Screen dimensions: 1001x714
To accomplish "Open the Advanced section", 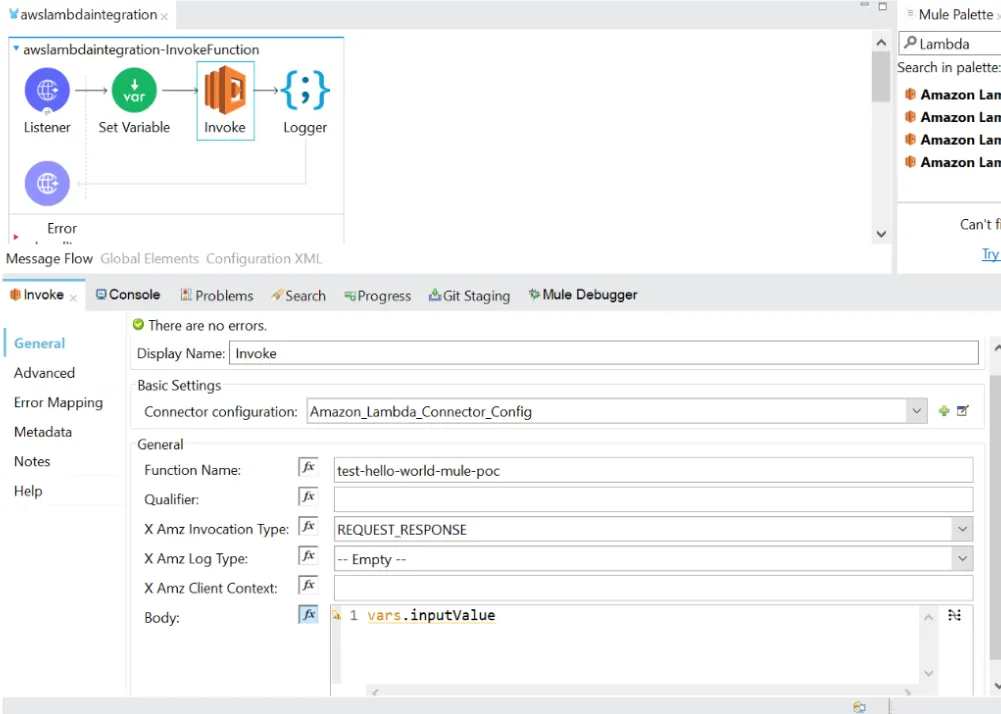I will [44, 373].
